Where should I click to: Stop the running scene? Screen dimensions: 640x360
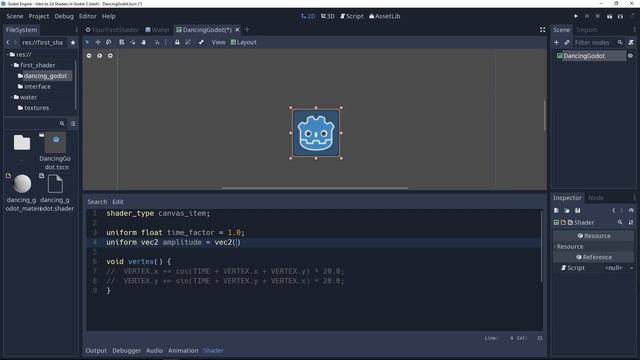pyautogui.click(x=598, y=16)
